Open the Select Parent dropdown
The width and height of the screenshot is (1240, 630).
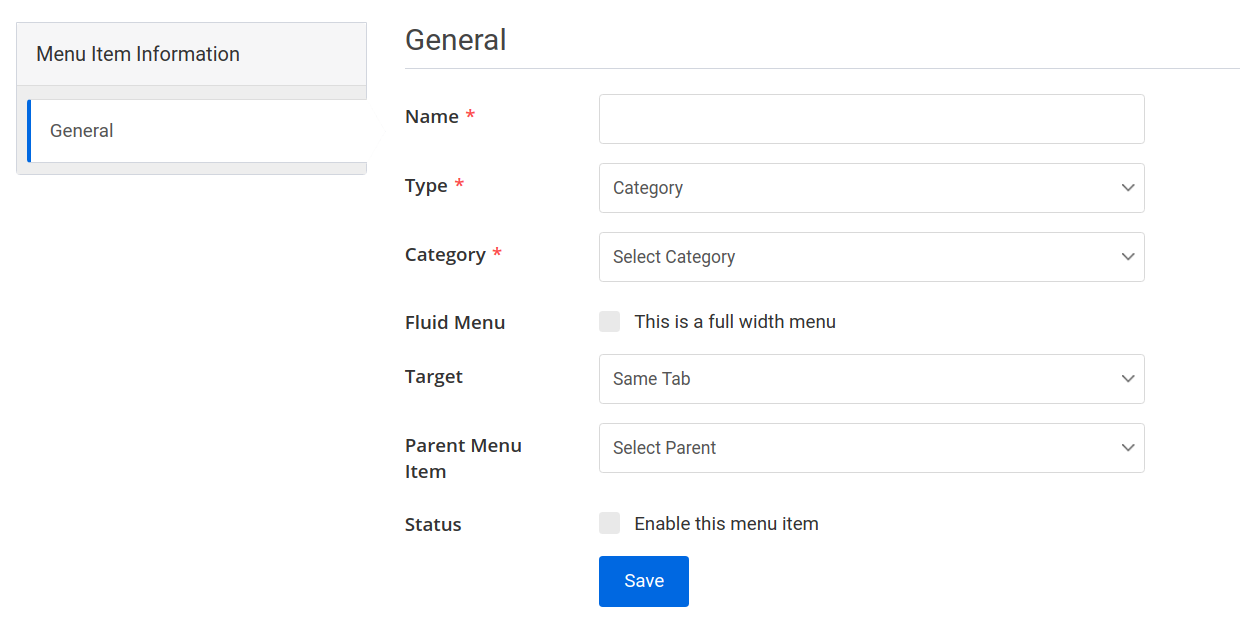pos(871,447)
